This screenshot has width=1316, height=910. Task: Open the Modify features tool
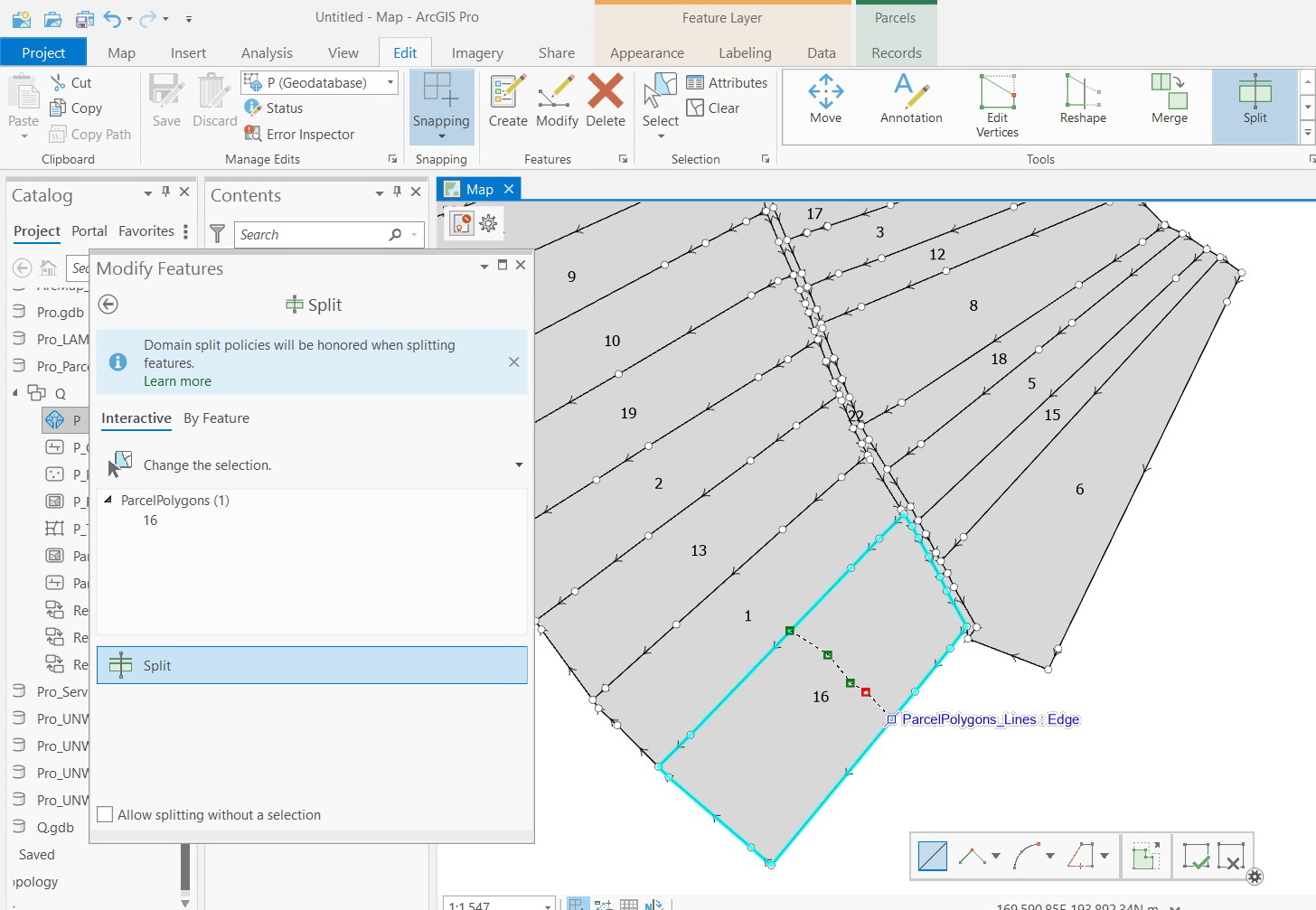tap(557, 101)
